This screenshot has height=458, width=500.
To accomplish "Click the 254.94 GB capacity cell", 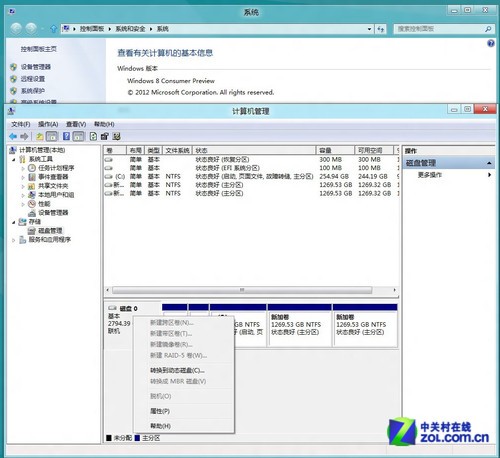I will pyautogui.click(x=334, y=176).
